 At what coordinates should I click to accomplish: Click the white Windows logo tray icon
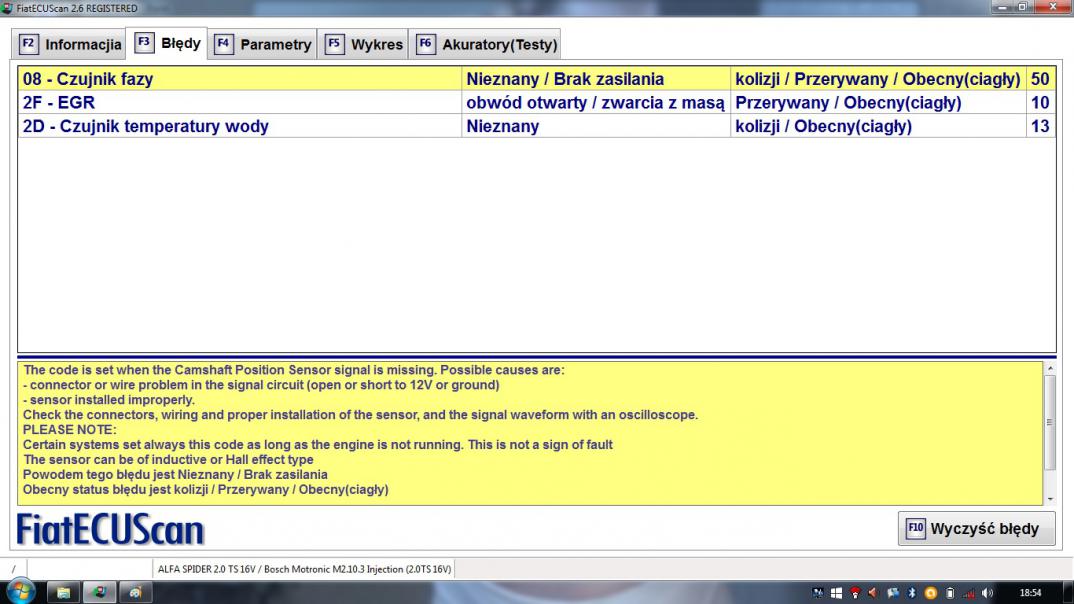pyautogui.click(x=836, y=593)
